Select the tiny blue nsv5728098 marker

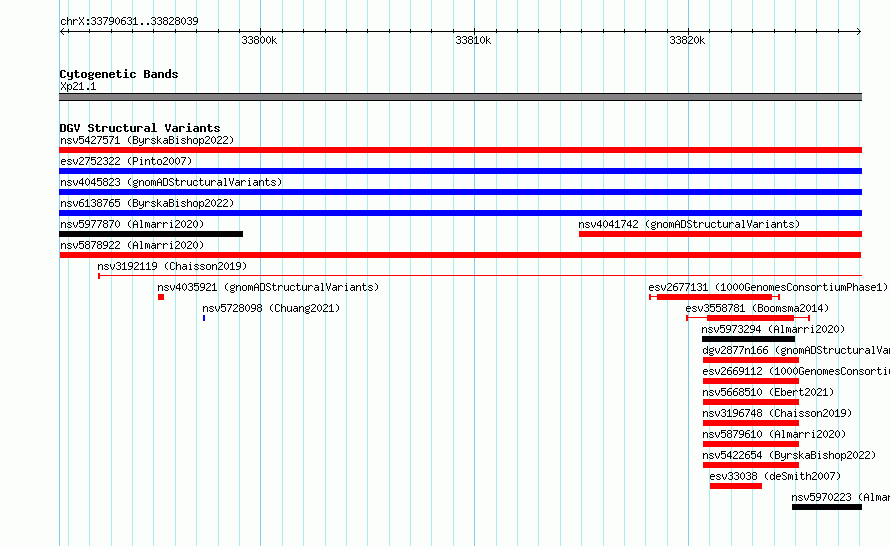click(x=204, y=318)
